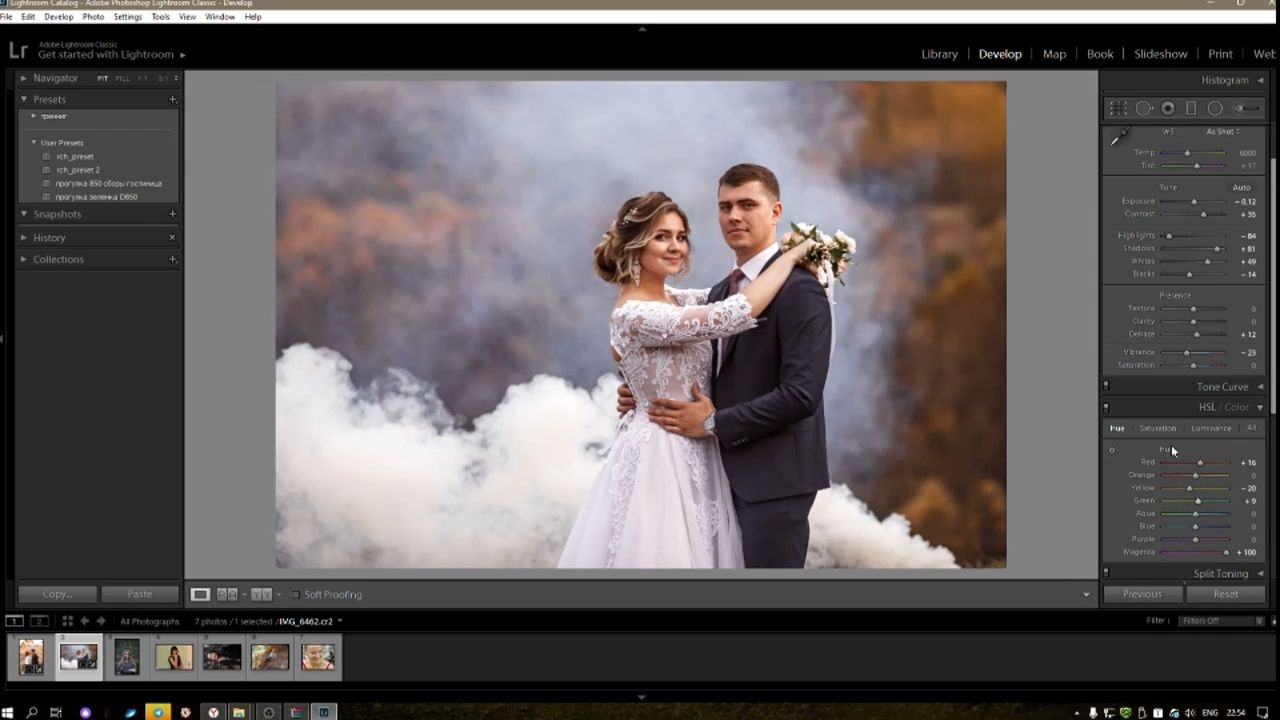
Task: Toggle Split Toning panel on/off switch
Action: click(x=1106, y=573)
